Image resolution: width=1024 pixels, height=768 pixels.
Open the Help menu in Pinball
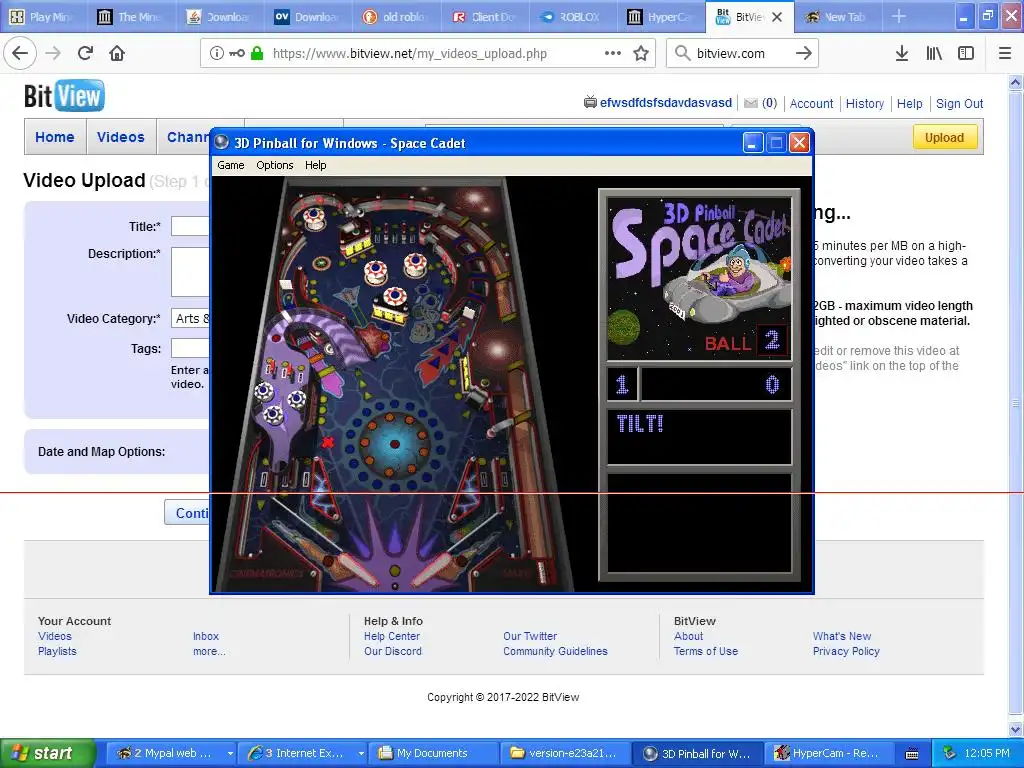coord(315,165)
